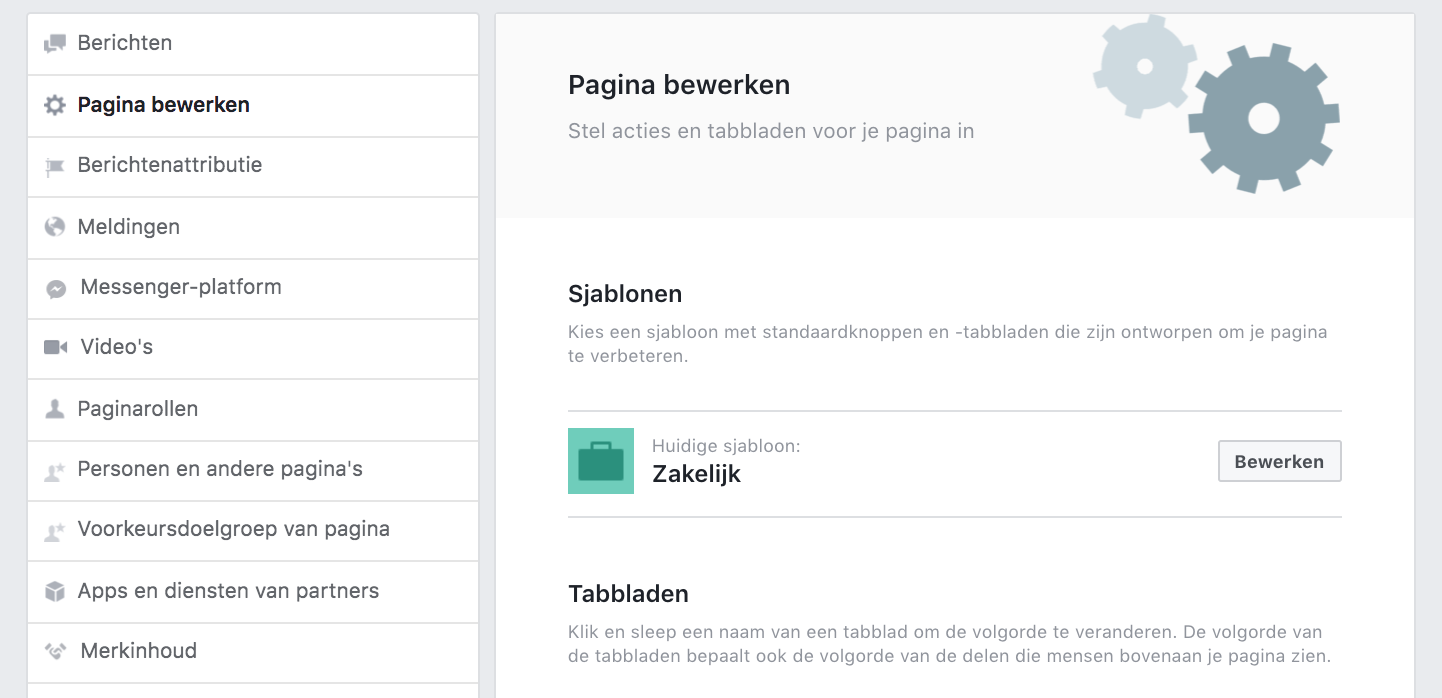This screenshot has height=698, width=1442.
Task: Click the Voorkeursdoelgroep person-plus icon
Action: (57, 530)
